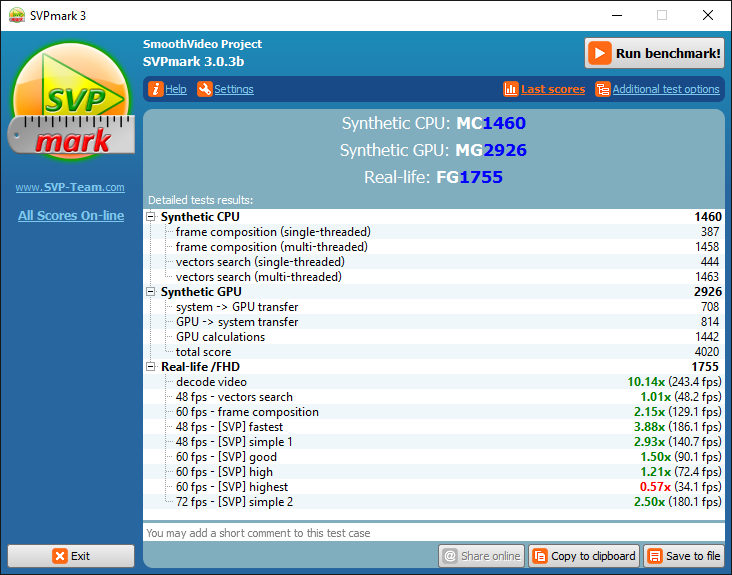Click the Synthetic GPU MG2926 score
This screenshot has height=575, width=732.
(x=491, y=150)
